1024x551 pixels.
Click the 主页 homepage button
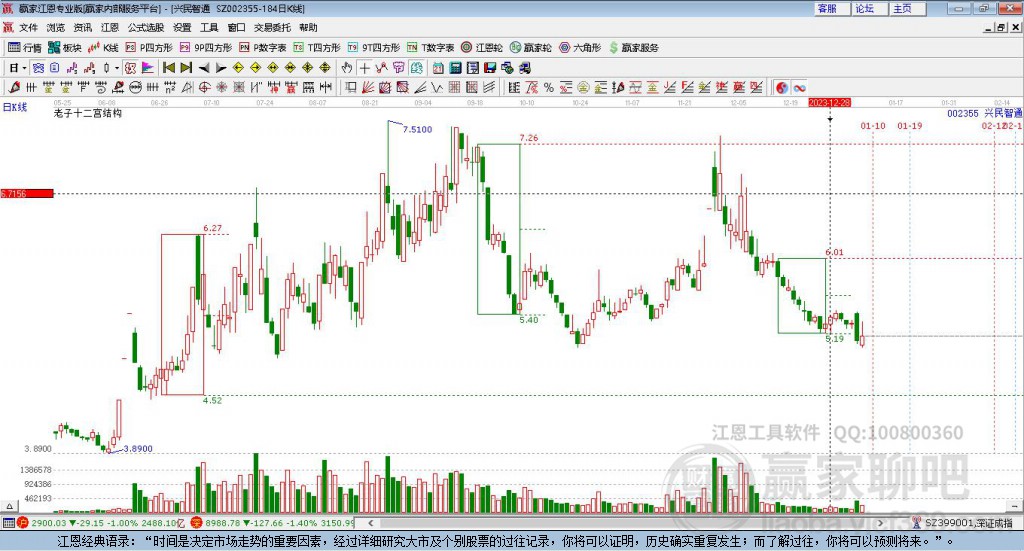pyautogui.click(x=907, y=8)
